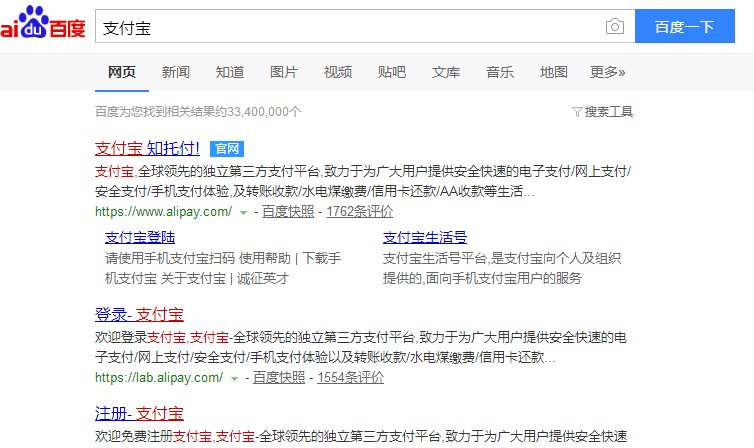Screen dimensions: 754x448
Task: Expand dropdown arrow next to www.alipay.com
Action: click(243, 212)
